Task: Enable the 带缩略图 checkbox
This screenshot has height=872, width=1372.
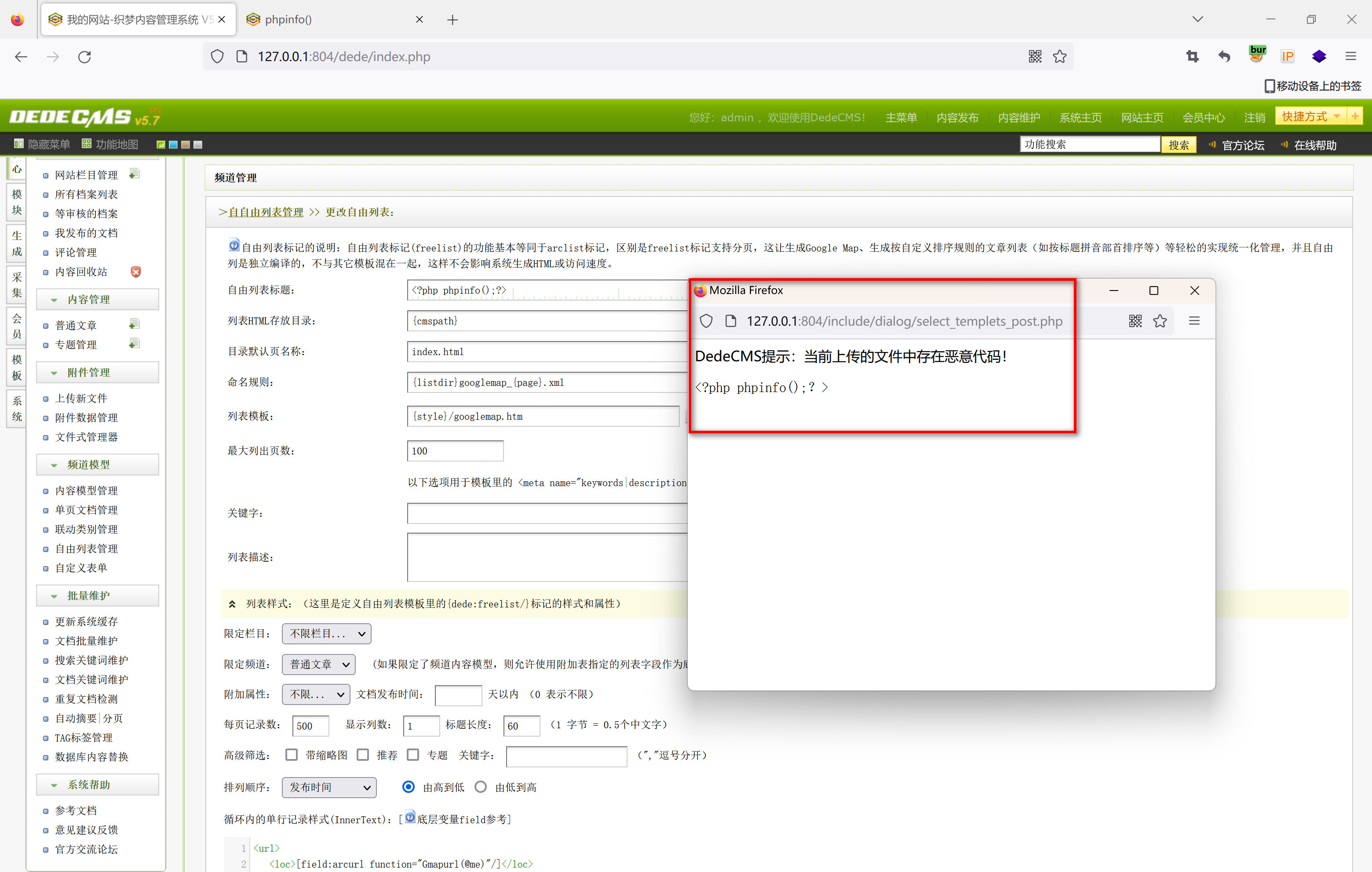Action: click(x=292, y=755)
